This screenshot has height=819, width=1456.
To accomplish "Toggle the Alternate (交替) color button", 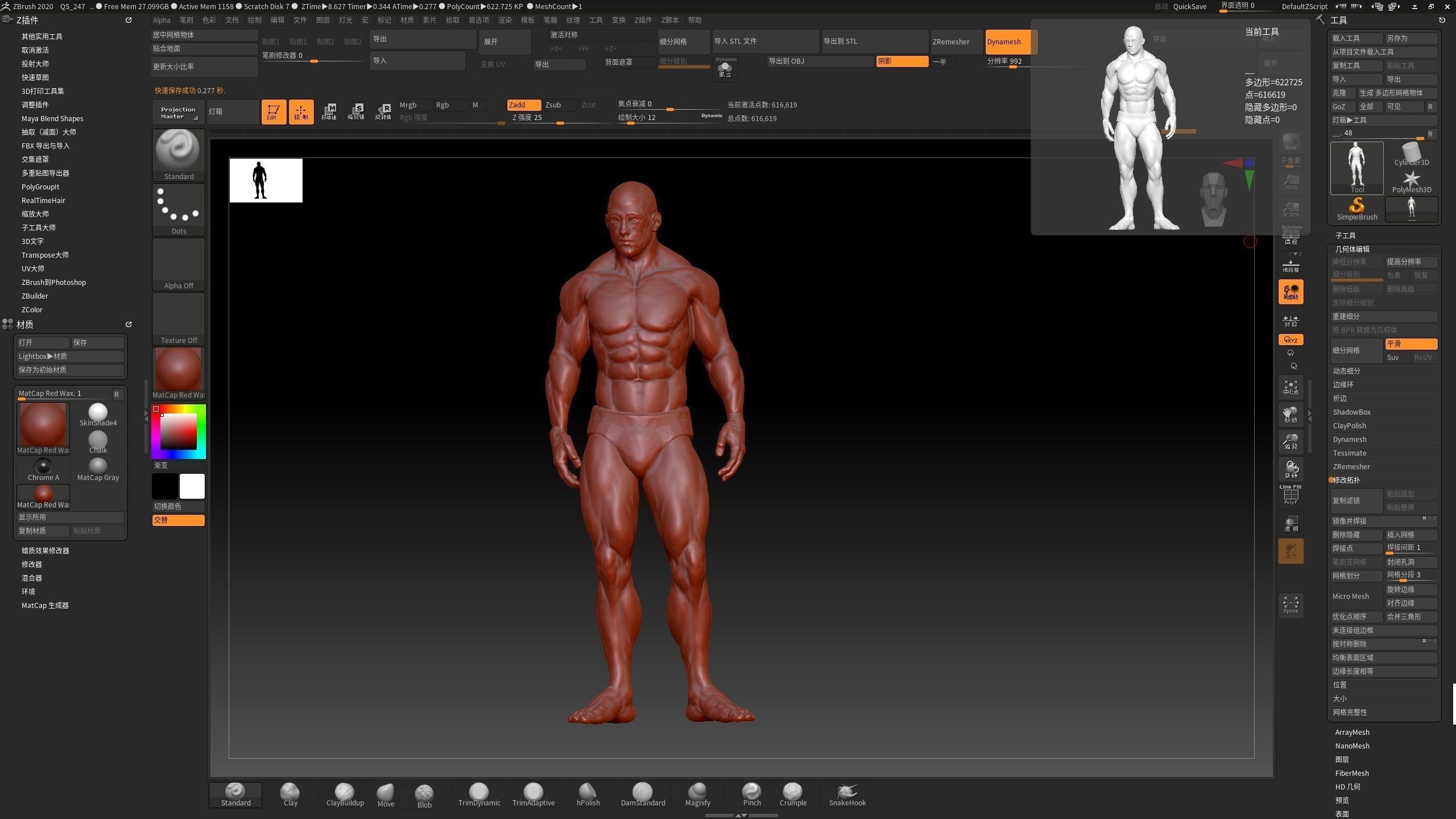I will coord(178,520).
